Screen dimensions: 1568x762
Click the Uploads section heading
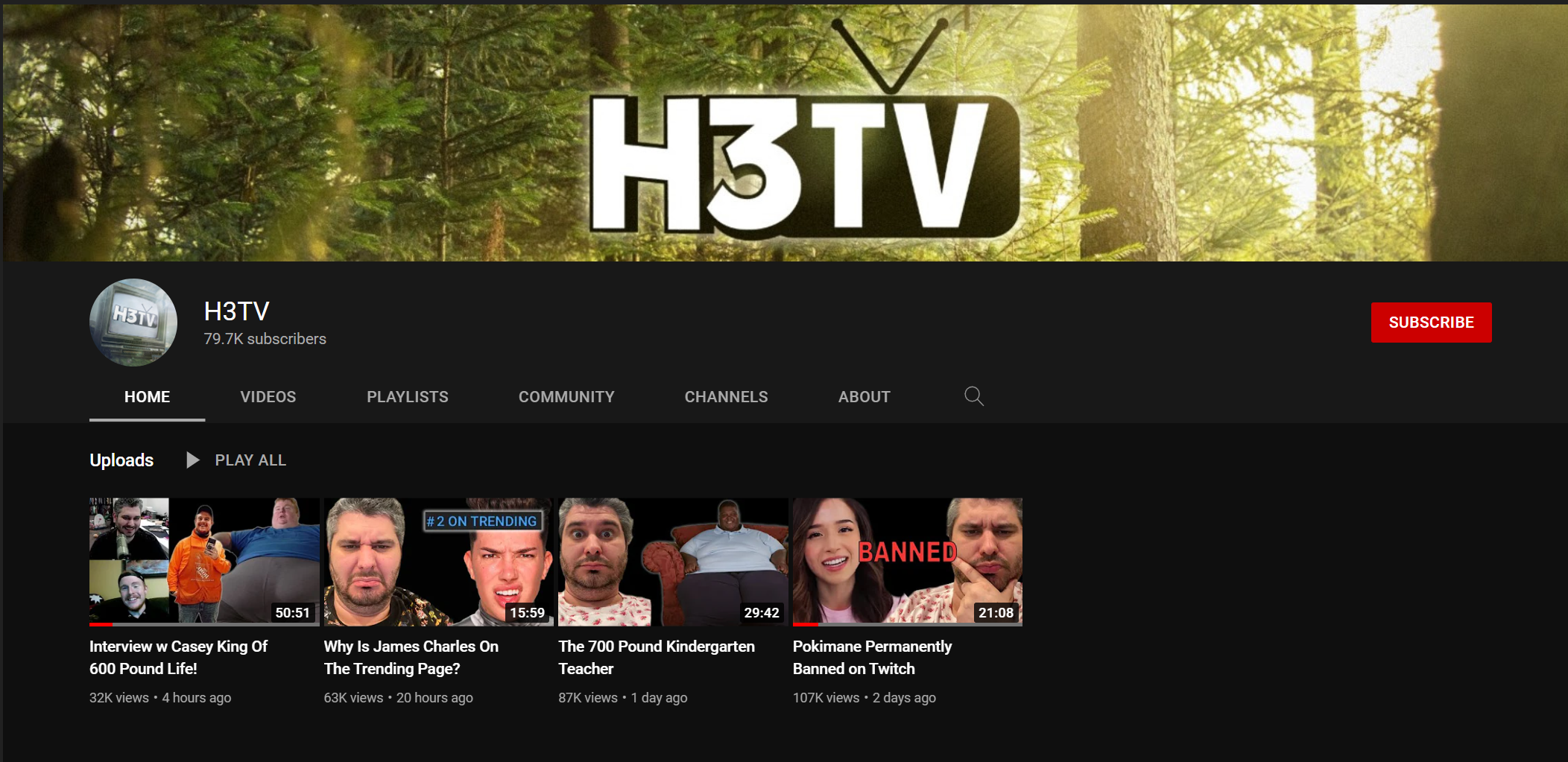pyautogui.click(x=121, y=460)
